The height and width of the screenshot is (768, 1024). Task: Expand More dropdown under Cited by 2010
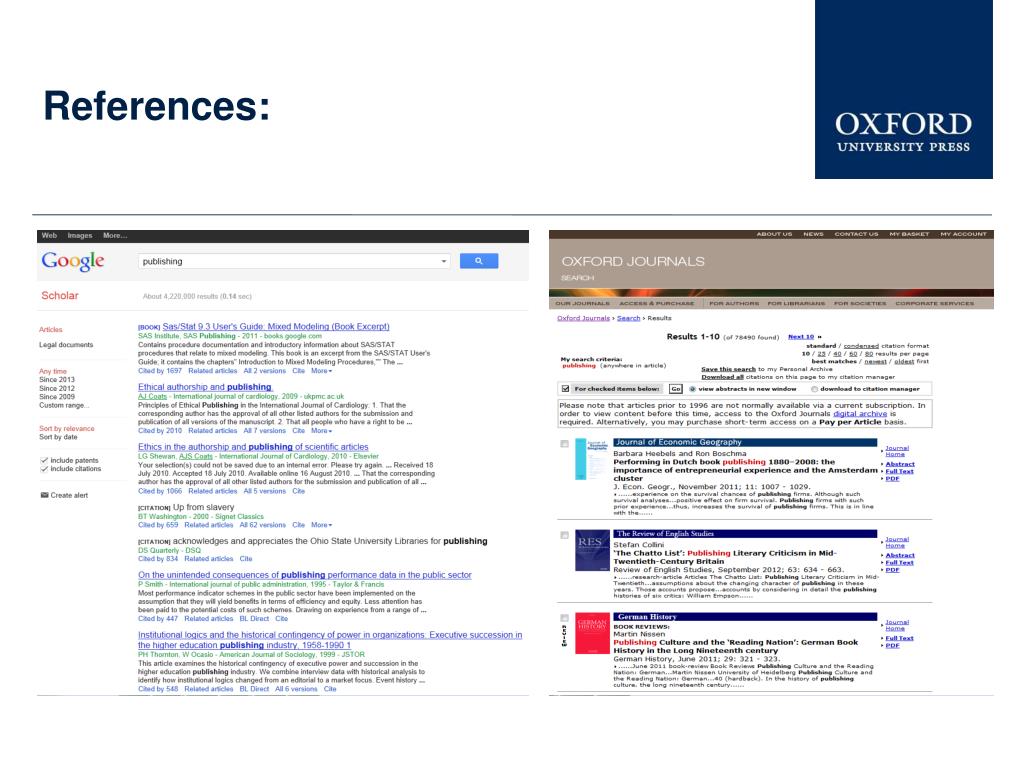pos(321,431)
